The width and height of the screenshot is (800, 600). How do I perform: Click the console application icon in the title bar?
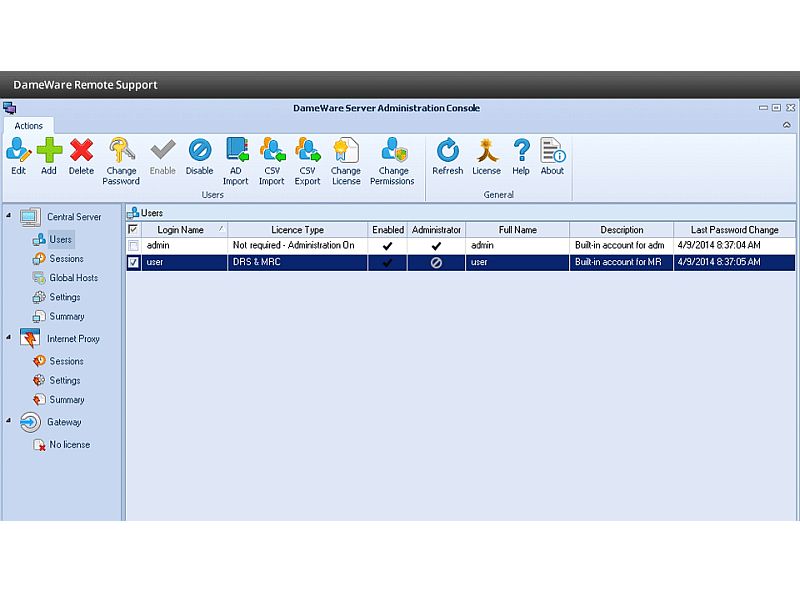10,108
